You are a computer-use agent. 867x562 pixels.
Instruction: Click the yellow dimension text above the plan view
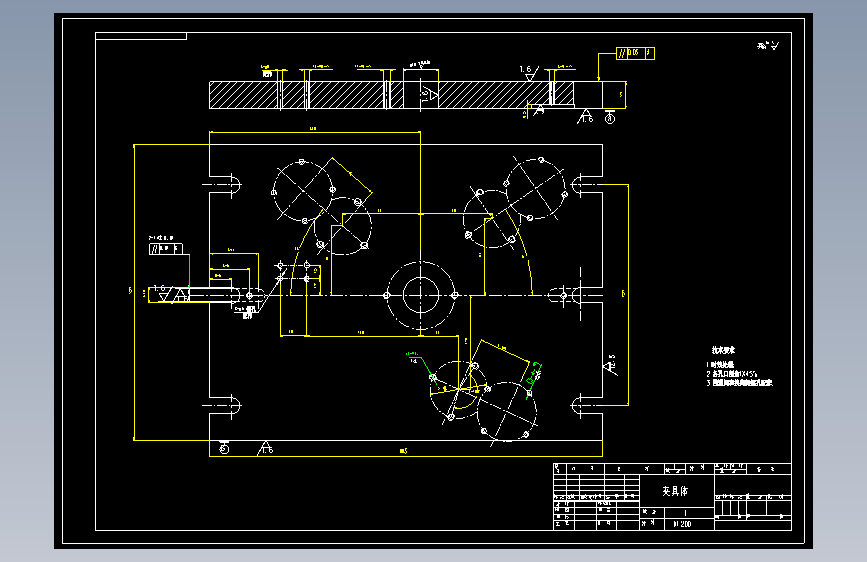pos(313,128)
